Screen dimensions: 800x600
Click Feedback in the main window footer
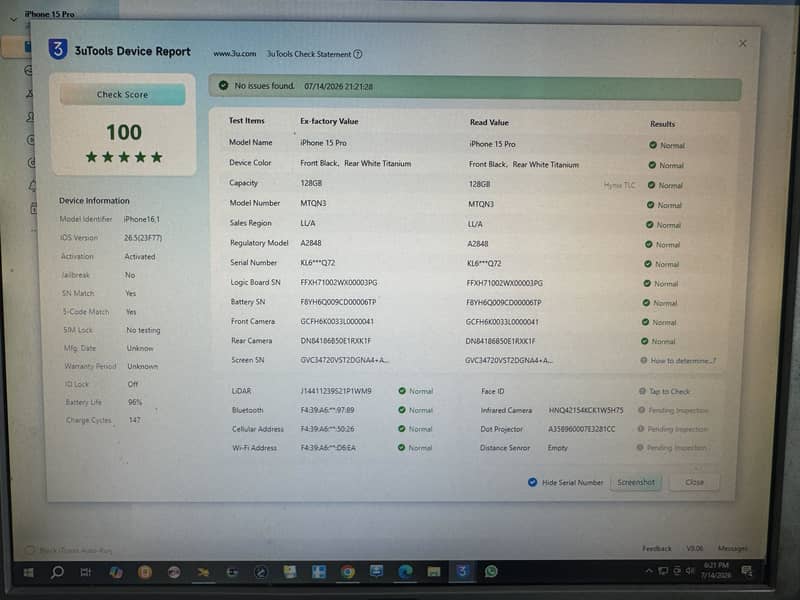[657, 548]
